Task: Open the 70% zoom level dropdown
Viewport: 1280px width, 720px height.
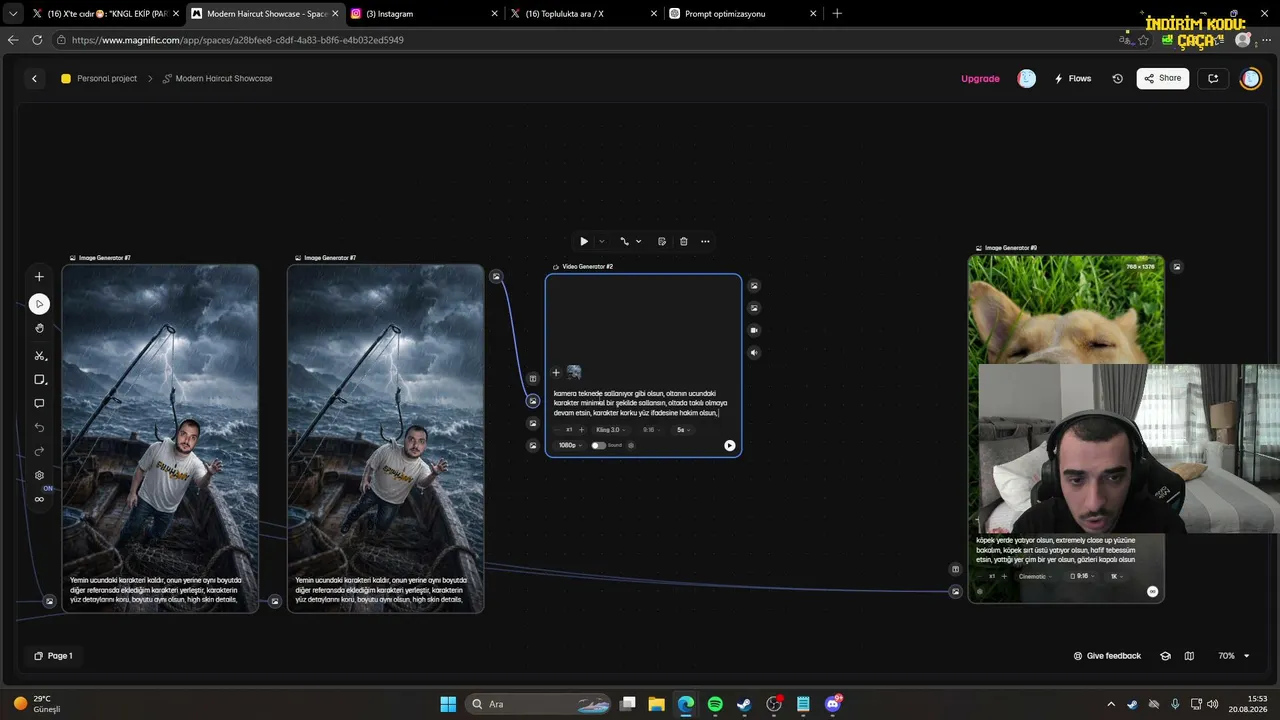Action: (1233, 656)
